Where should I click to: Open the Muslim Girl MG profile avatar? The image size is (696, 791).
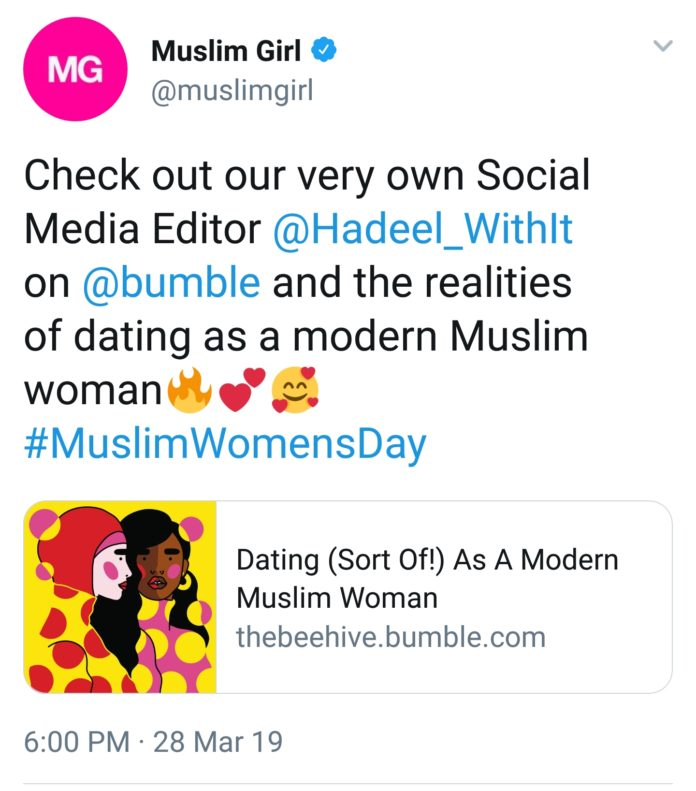pyautogui.click(x=75, y=69)
